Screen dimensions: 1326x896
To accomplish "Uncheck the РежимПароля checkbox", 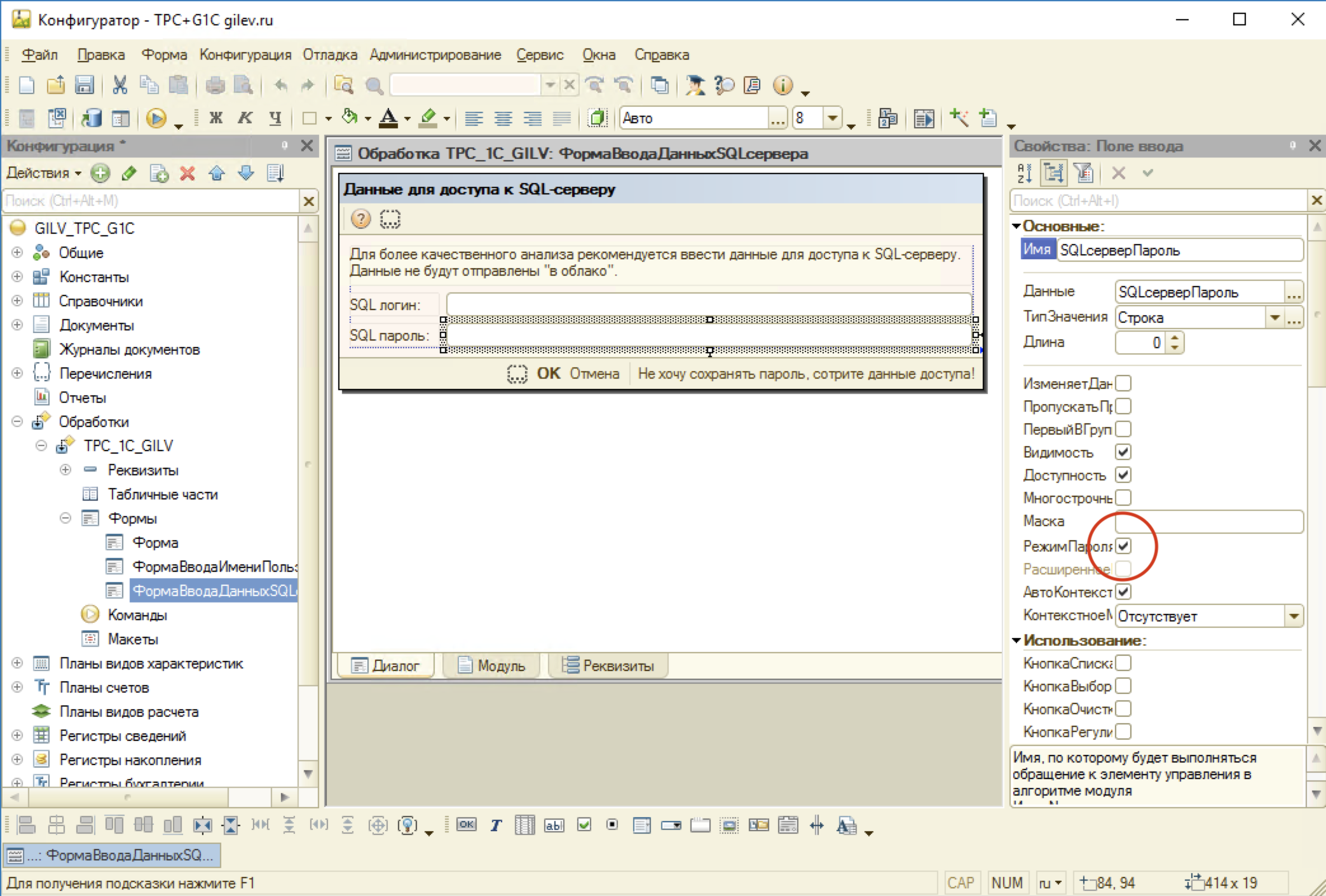I will tap(1123, 546).
